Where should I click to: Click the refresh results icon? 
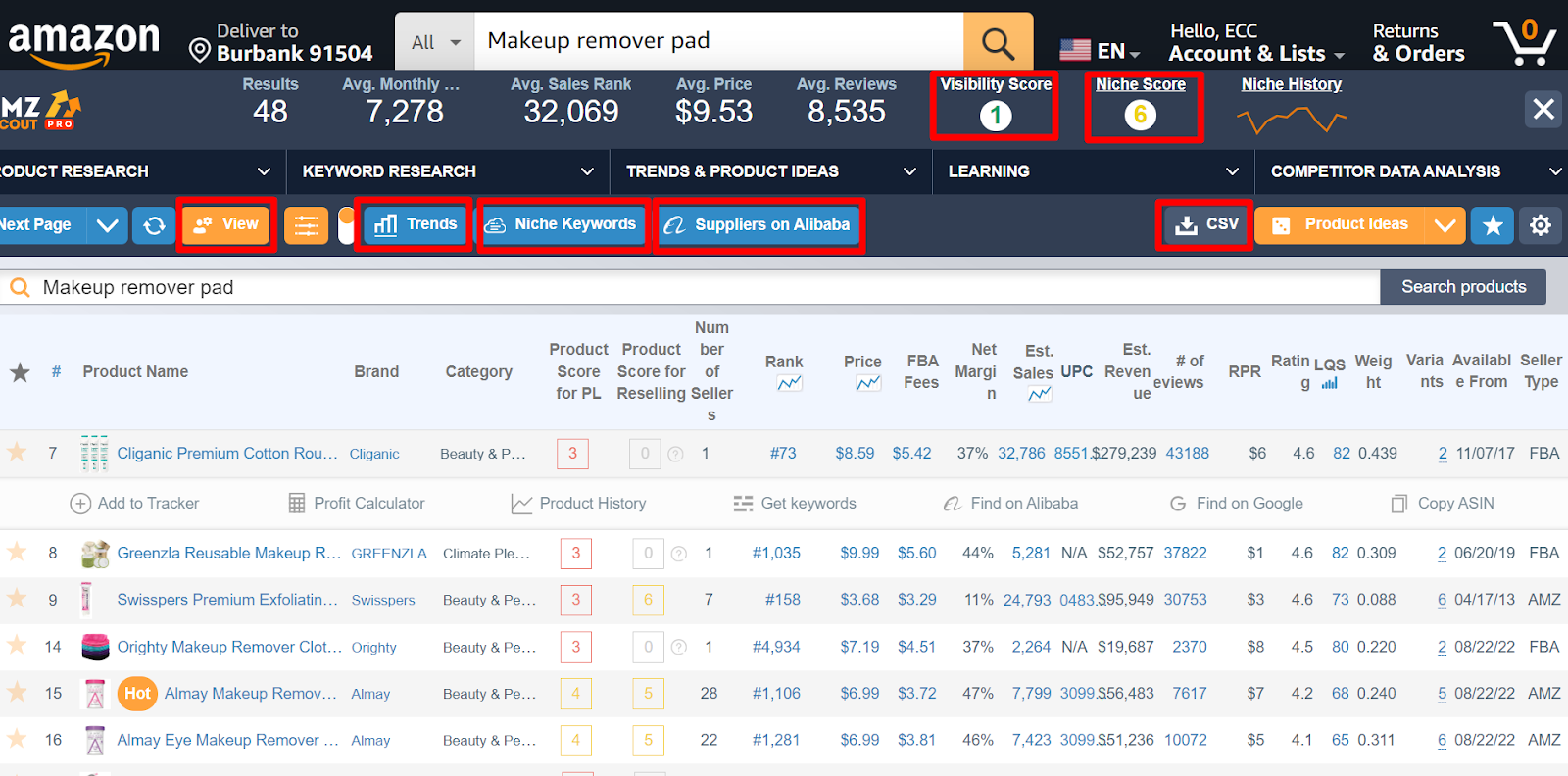pyautogui.click(x=154, y=225)
